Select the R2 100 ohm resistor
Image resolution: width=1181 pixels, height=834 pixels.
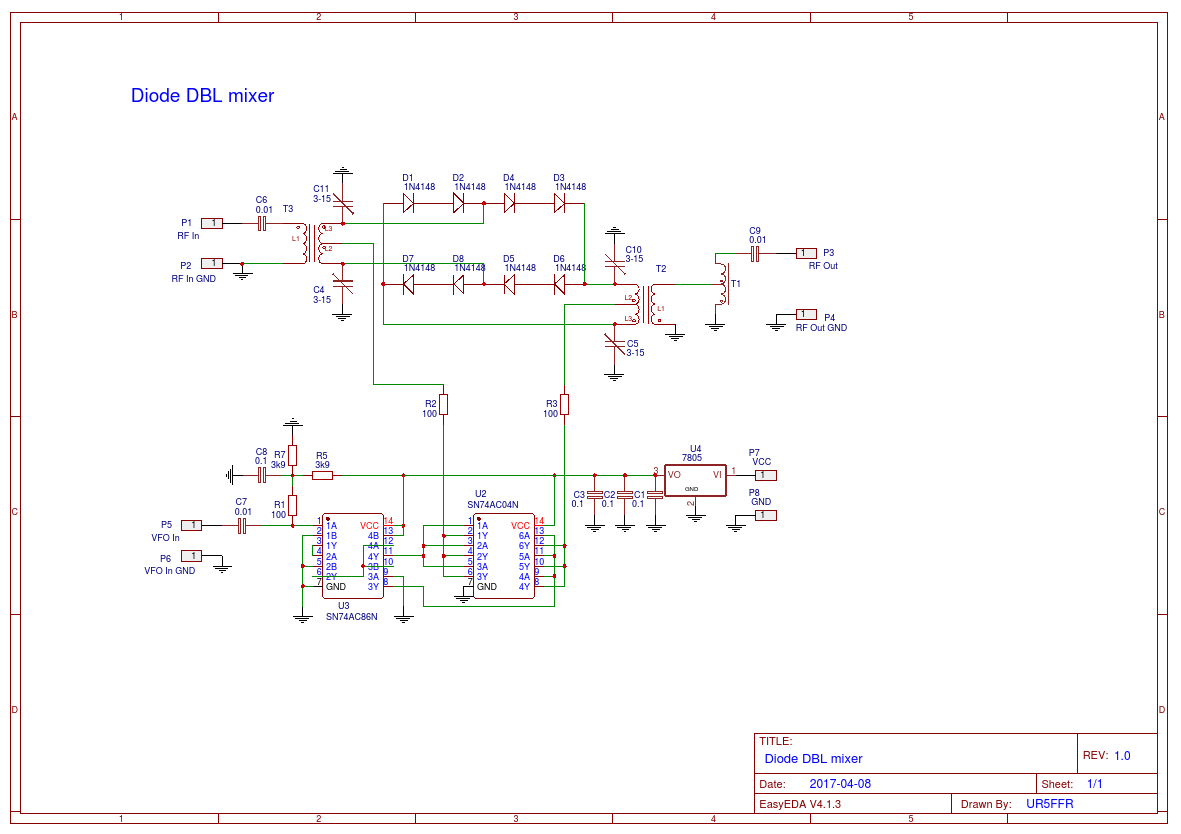click(444, 404)
